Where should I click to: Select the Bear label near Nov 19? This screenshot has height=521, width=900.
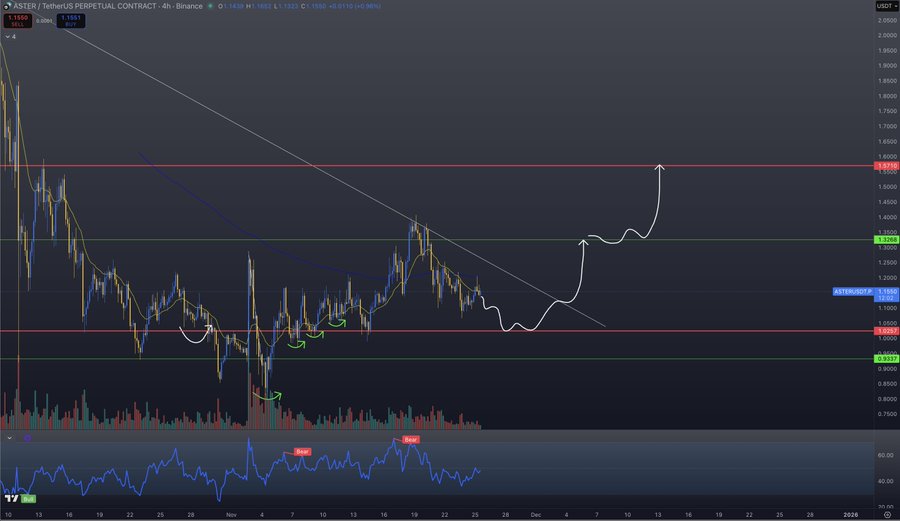pyautogui.click(x=410, y=440)
